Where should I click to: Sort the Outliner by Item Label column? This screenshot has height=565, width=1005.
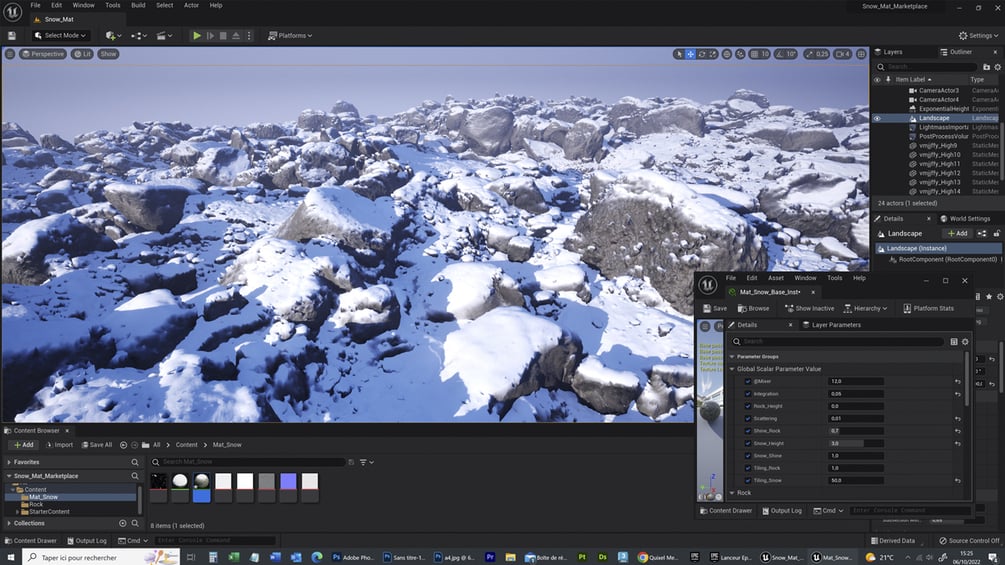point(913,79)
